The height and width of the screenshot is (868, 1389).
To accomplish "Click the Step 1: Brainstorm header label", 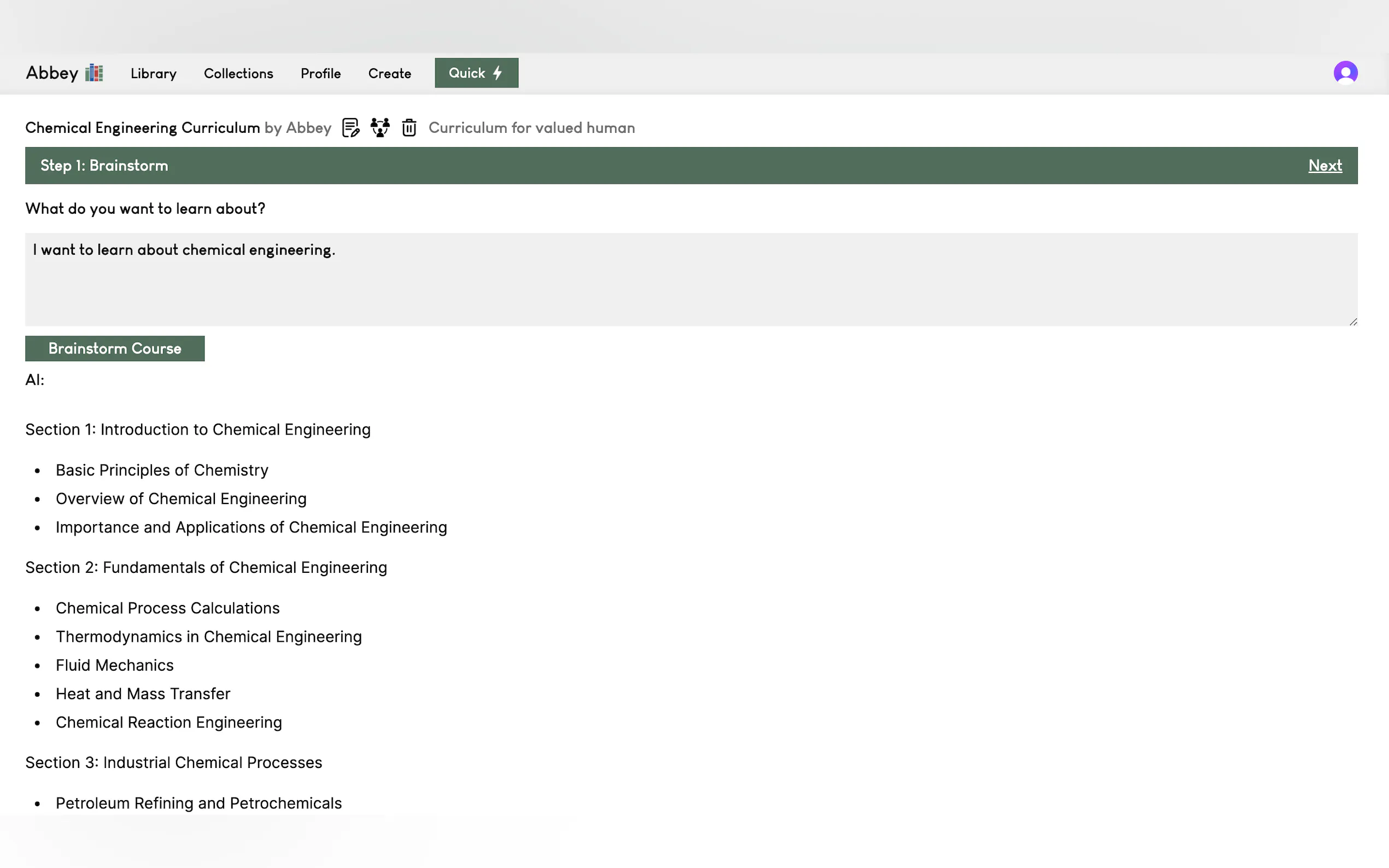I will pos(104,165).
